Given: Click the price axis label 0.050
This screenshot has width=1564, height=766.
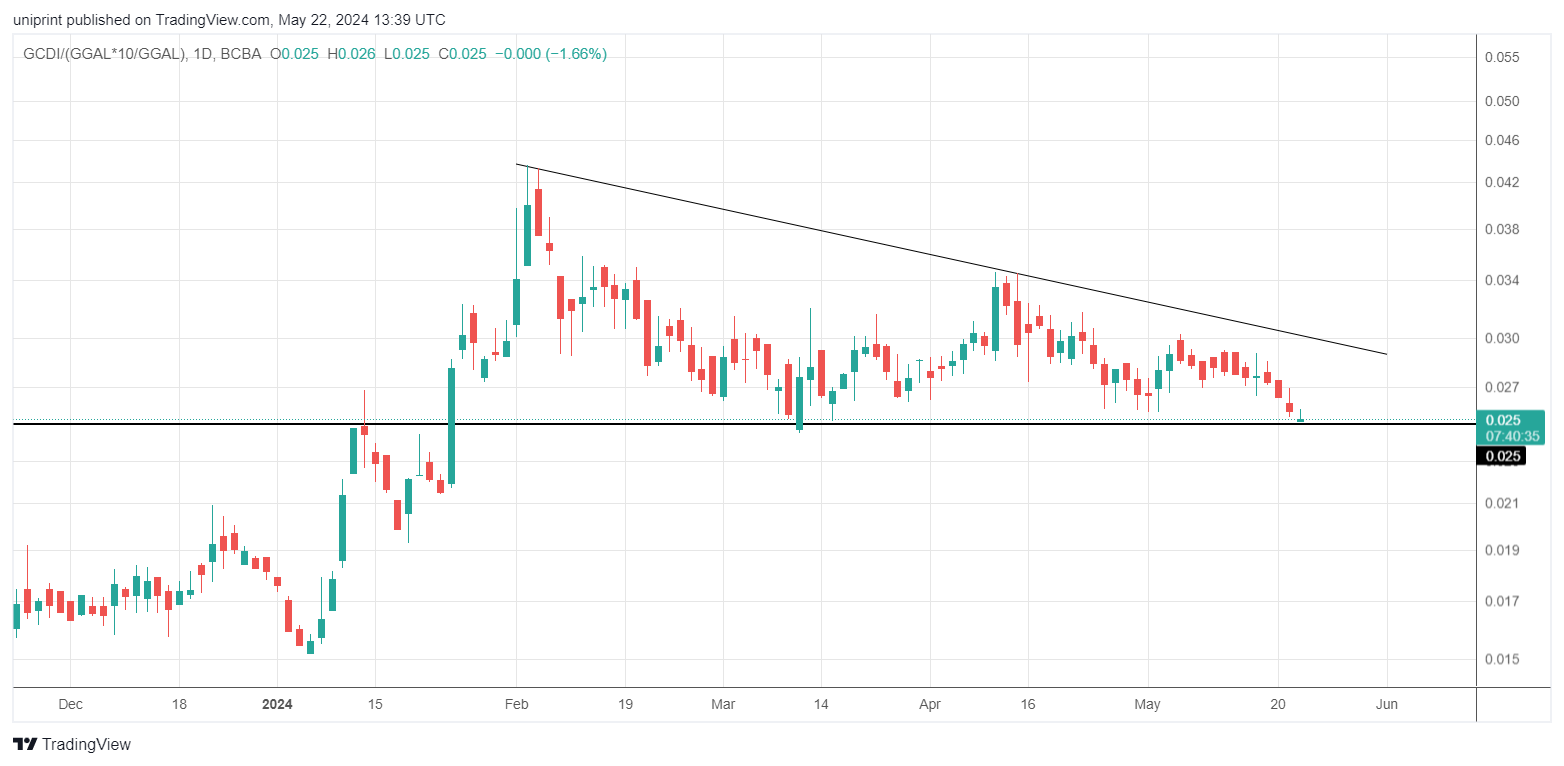Looking at the screenshot, I should (x=1502, y=101).
